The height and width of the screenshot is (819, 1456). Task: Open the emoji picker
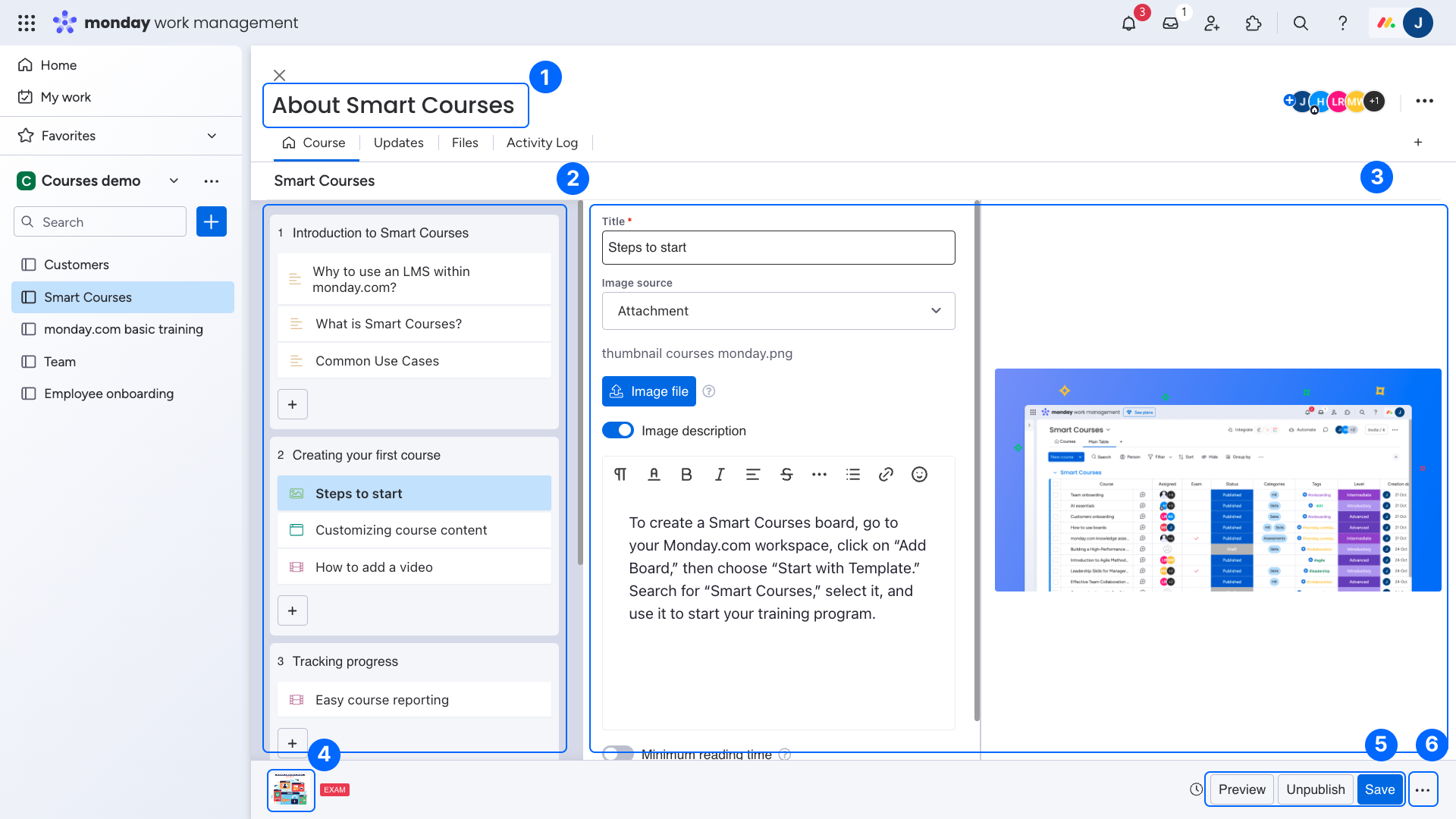tap(919, 475)
